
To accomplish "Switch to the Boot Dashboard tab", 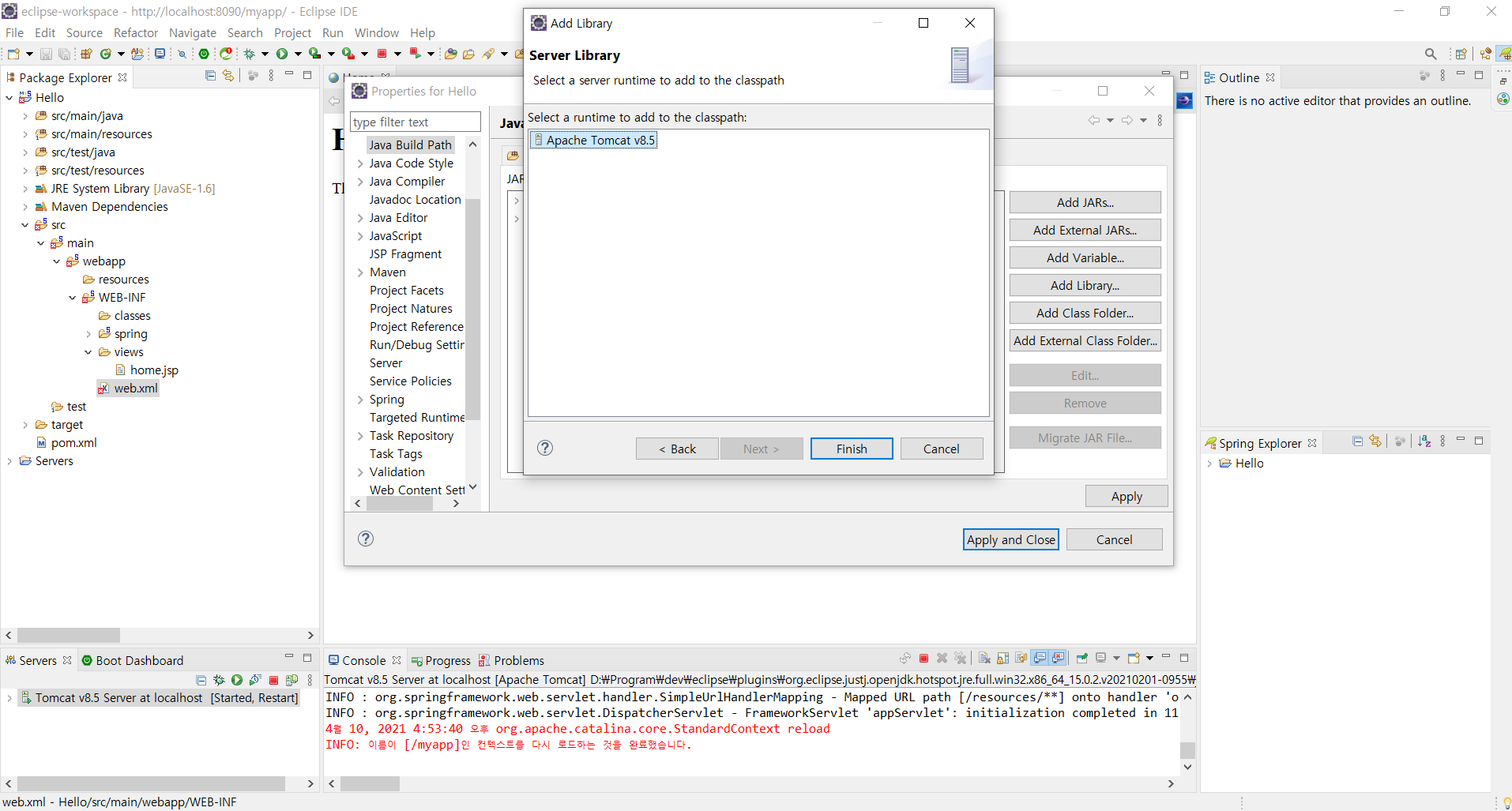I will pos(133,660).
